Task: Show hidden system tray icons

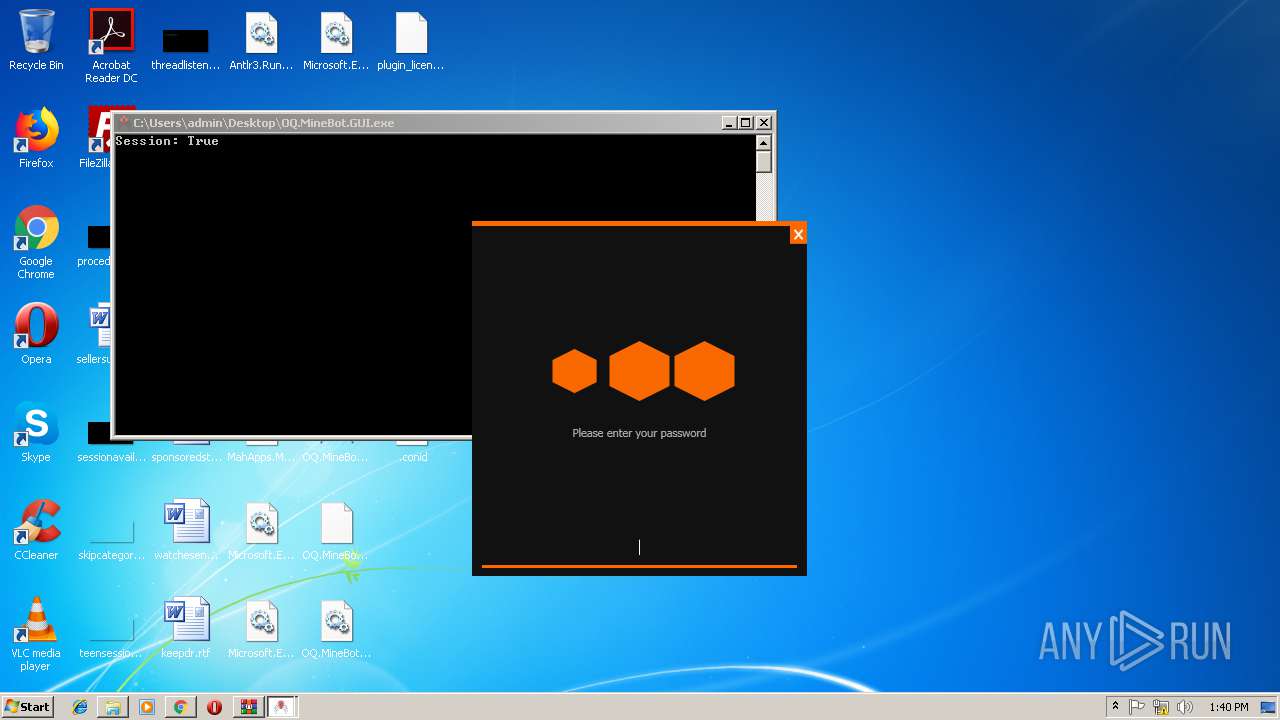Action: coord(1115,707)
